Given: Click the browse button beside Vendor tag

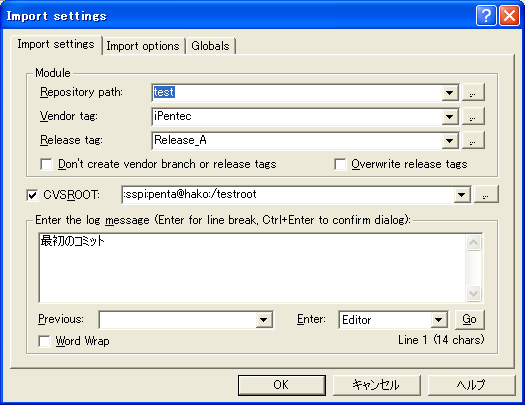Looking at the screenshot, I should [x=473, y=116].
